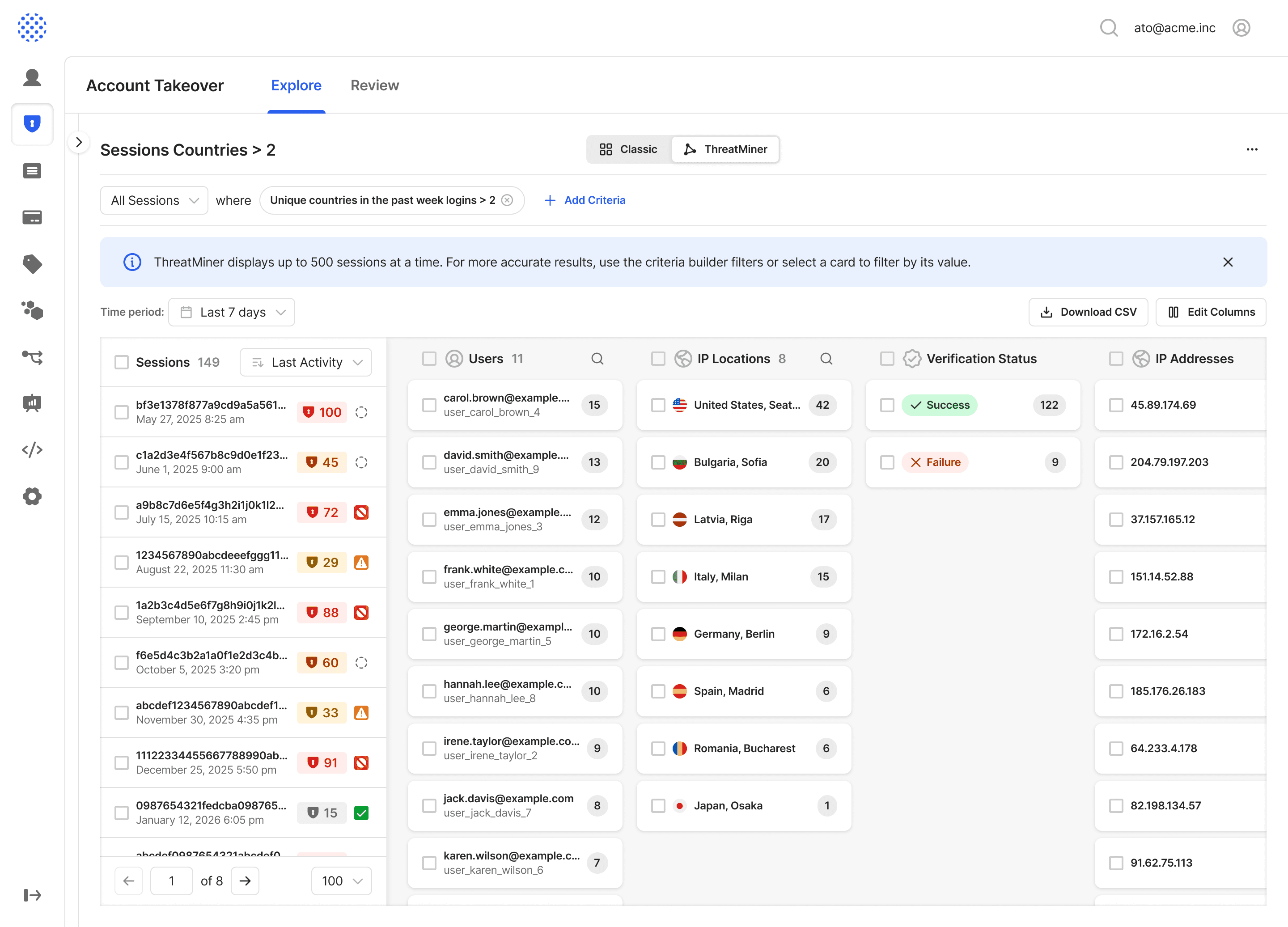Select the Bulgaria, Sofia location checkbox
The width and height of the screenshot is (1288, 927).
coord(658,462)
